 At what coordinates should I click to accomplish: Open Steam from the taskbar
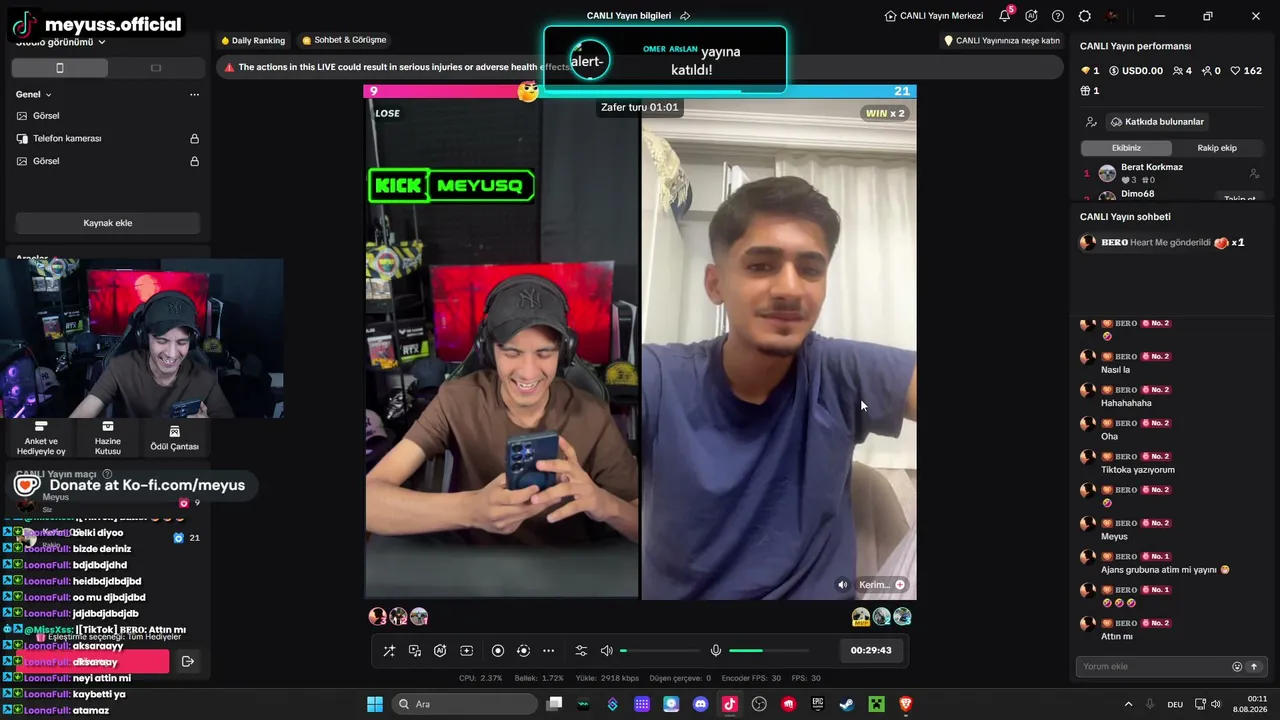tap(846, 704)
